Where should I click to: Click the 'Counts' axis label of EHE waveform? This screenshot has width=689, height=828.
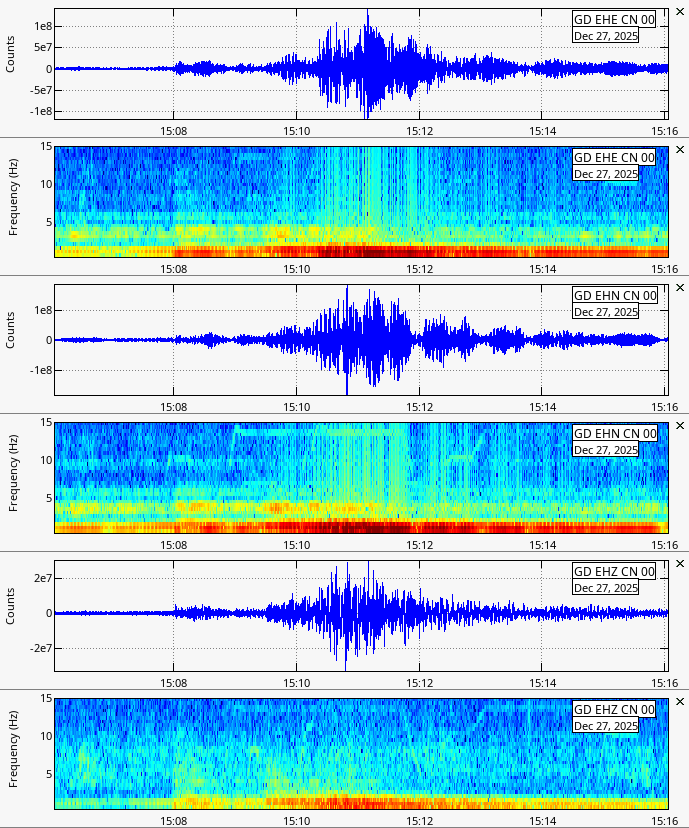coord(10,54)
